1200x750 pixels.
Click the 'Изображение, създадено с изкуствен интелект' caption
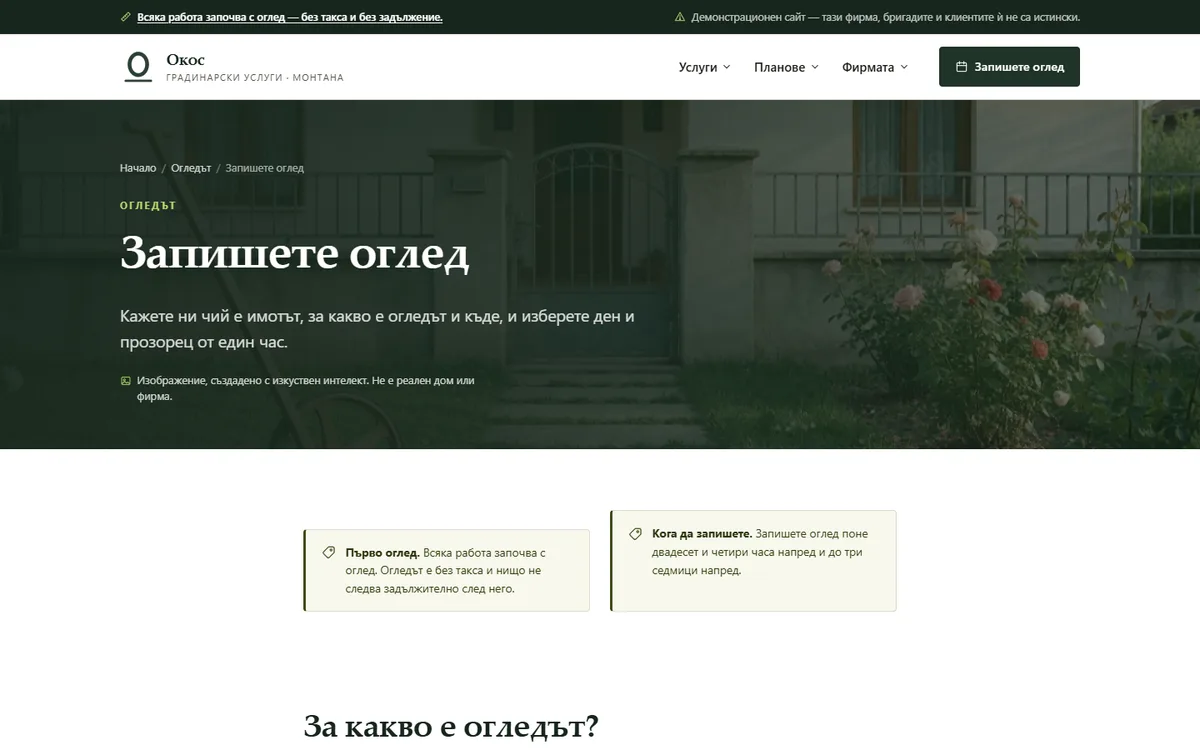pos(305,388)
